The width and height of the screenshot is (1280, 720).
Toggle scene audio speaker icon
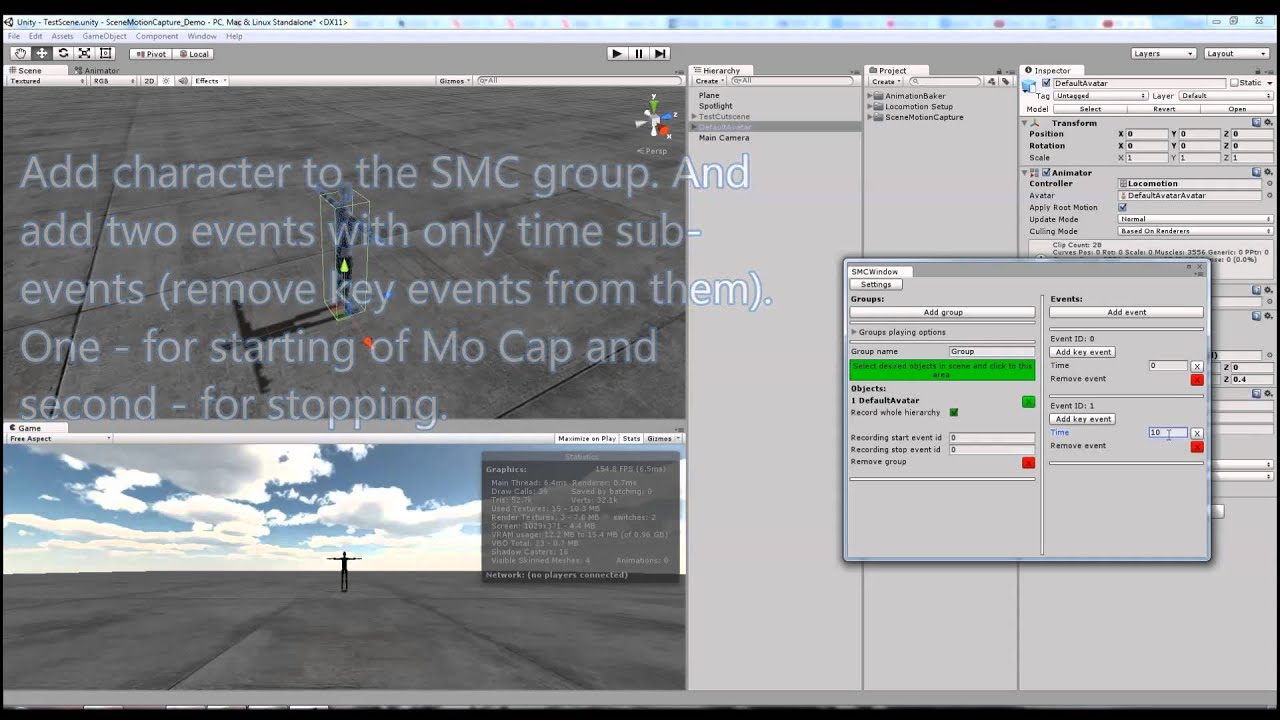click(x=181, y=81)
